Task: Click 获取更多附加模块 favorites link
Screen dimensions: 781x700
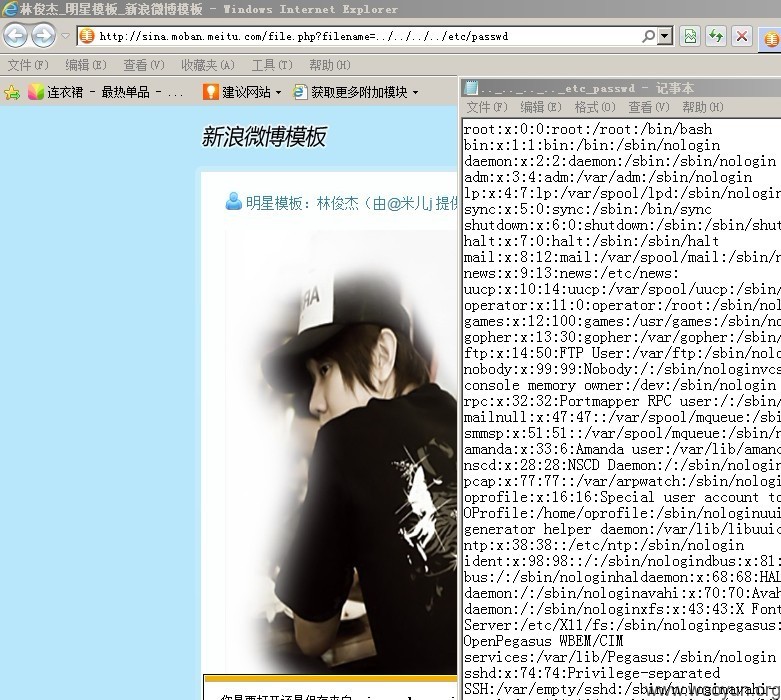Action: pos(350,92)
